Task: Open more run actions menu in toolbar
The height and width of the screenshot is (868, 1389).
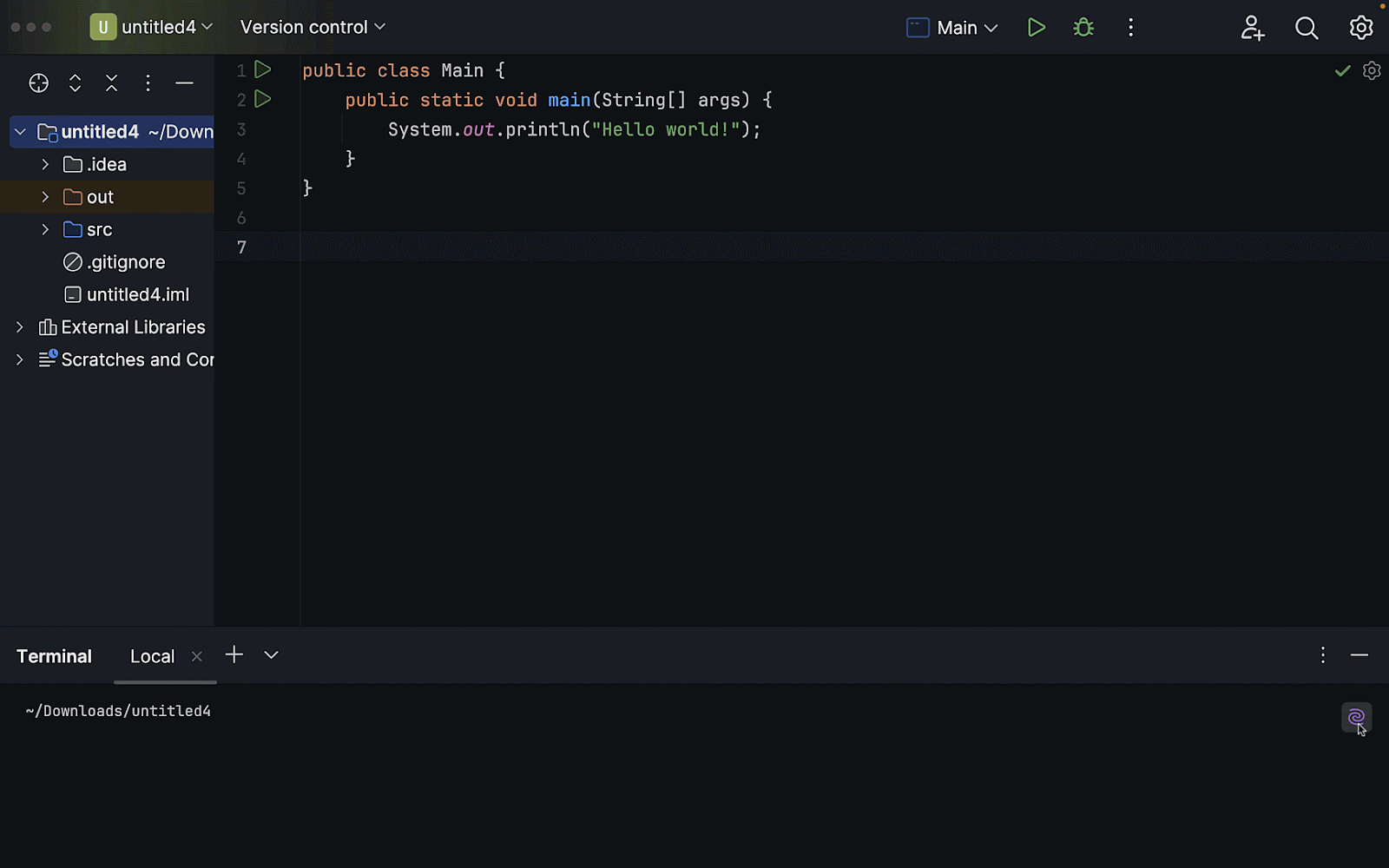Action: [1130, 28]
